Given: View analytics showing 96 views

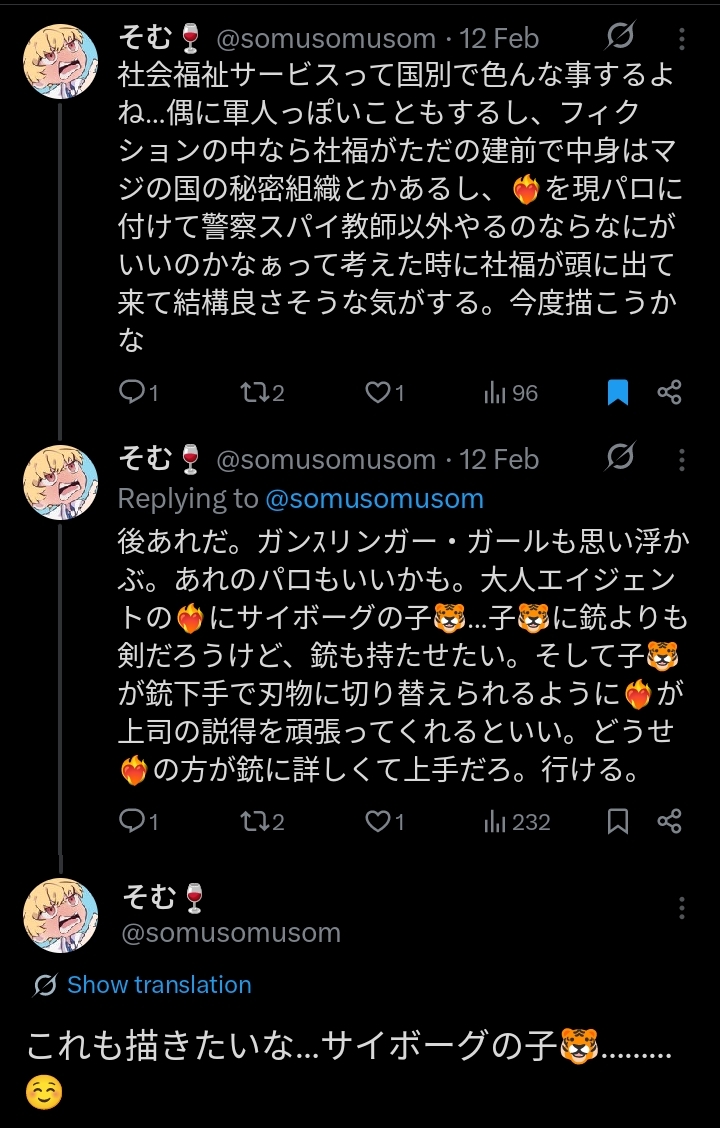Looking at the screenshot, I should [x=511, y=393].
